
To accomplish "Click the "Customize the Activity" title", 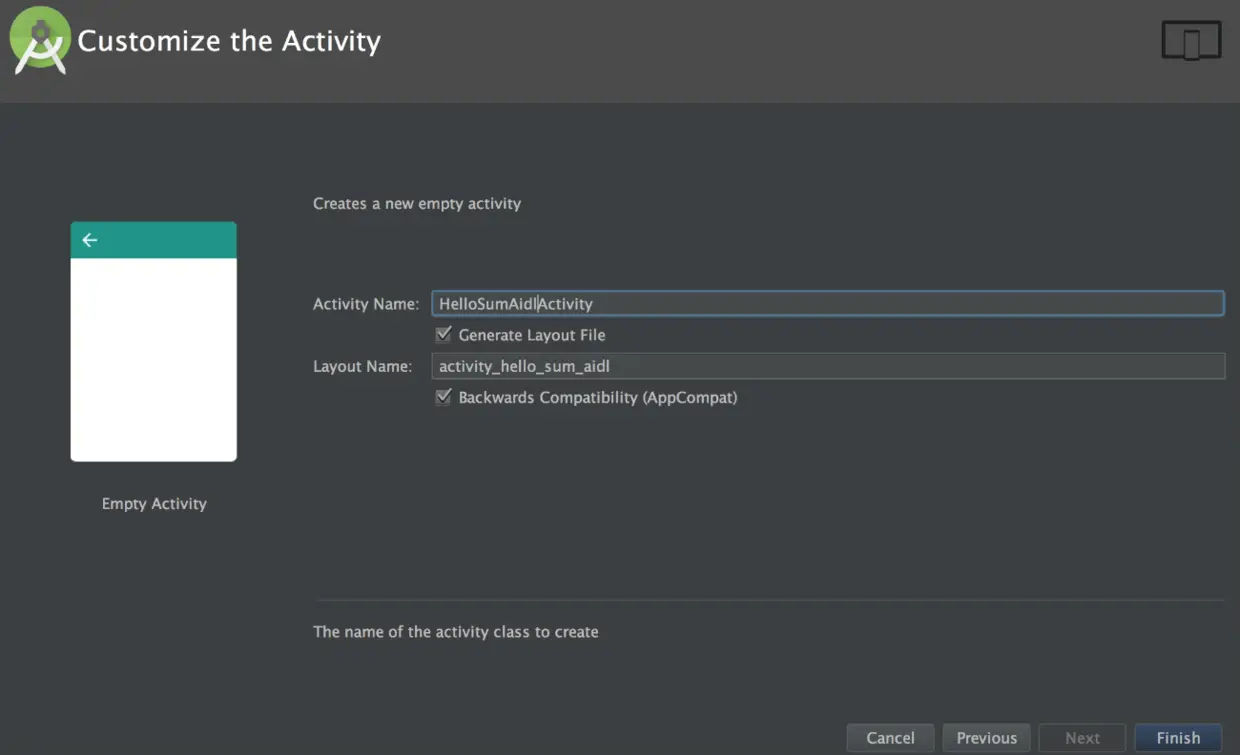I will pos(229,41).
